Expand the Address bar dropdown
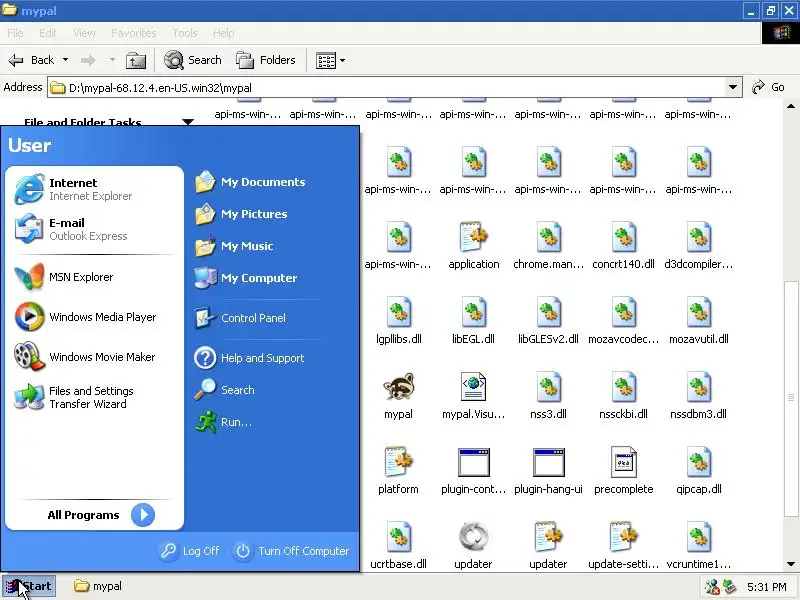800x600 pixels. (733, 87)
